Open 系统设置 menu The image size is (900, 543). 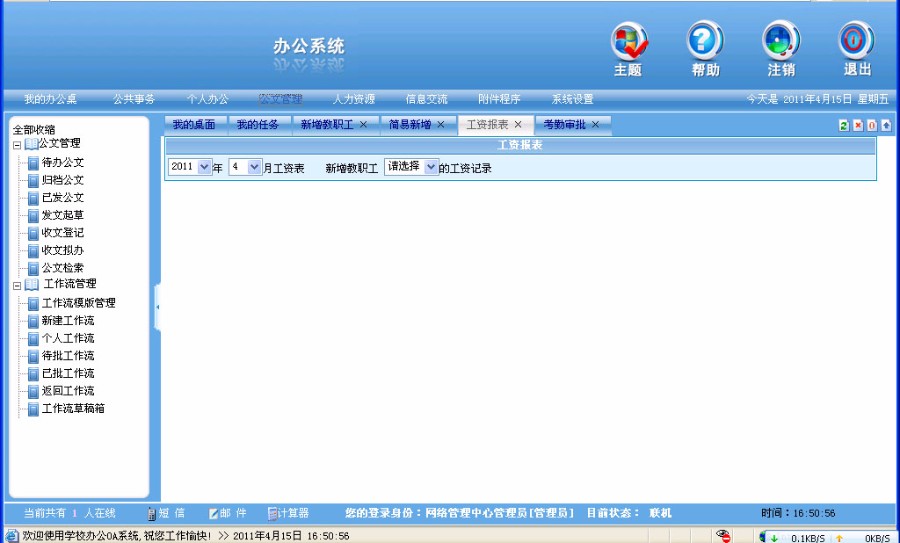point(572,99)
